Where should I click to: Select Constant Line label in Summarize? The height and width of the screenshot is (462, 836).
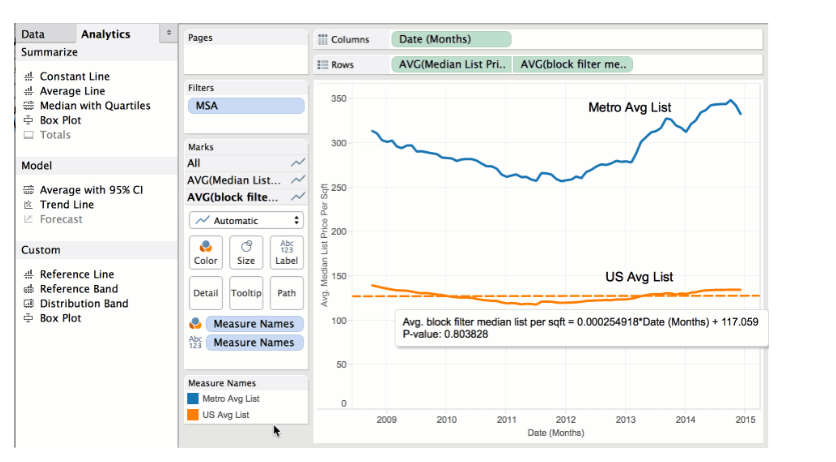(x=75, y=77)
